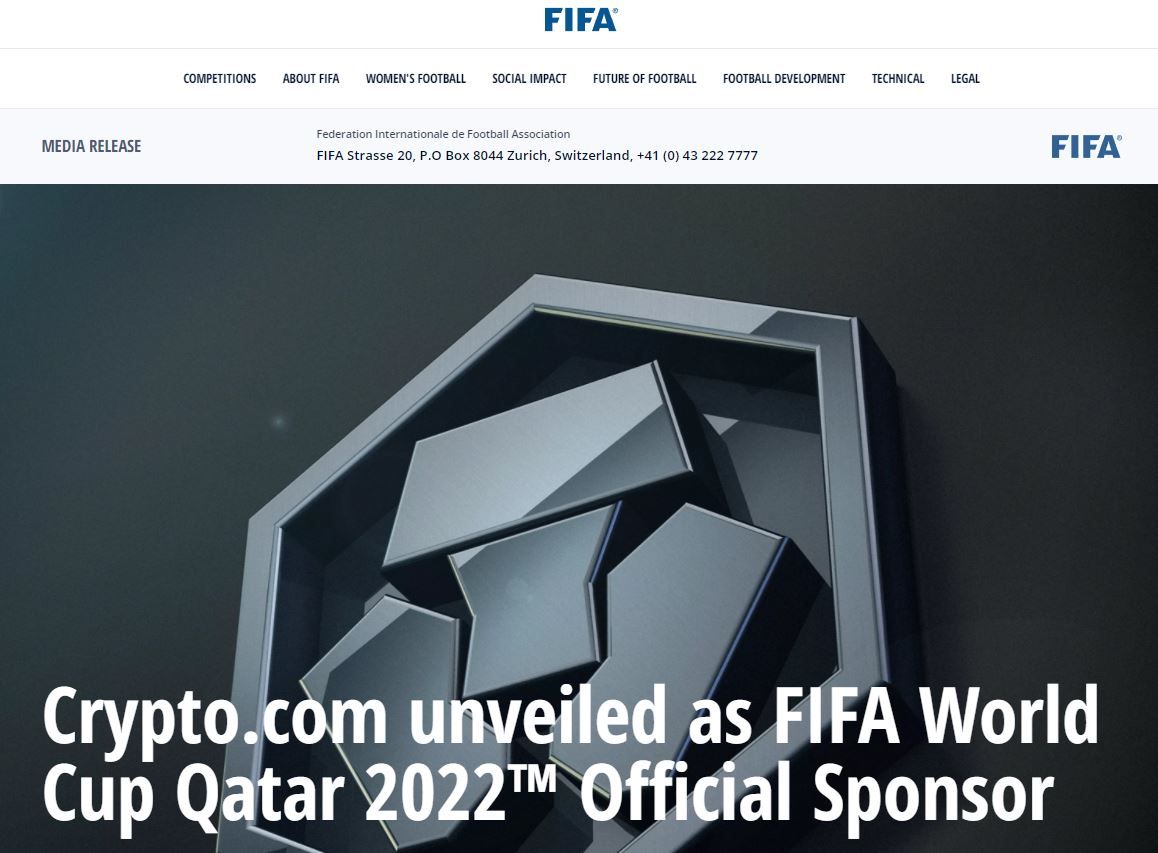Open the Competitions menu

coord(219,78)
